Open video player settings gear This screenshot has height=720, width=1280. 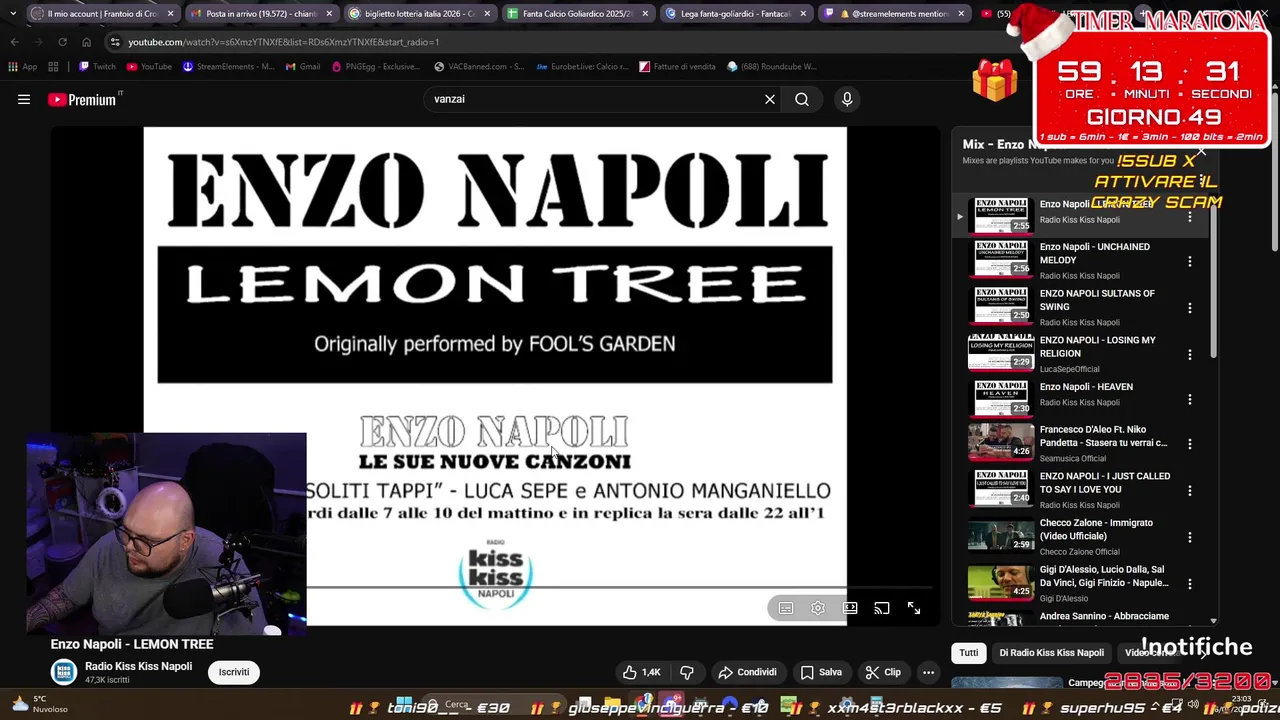[818, 608]
